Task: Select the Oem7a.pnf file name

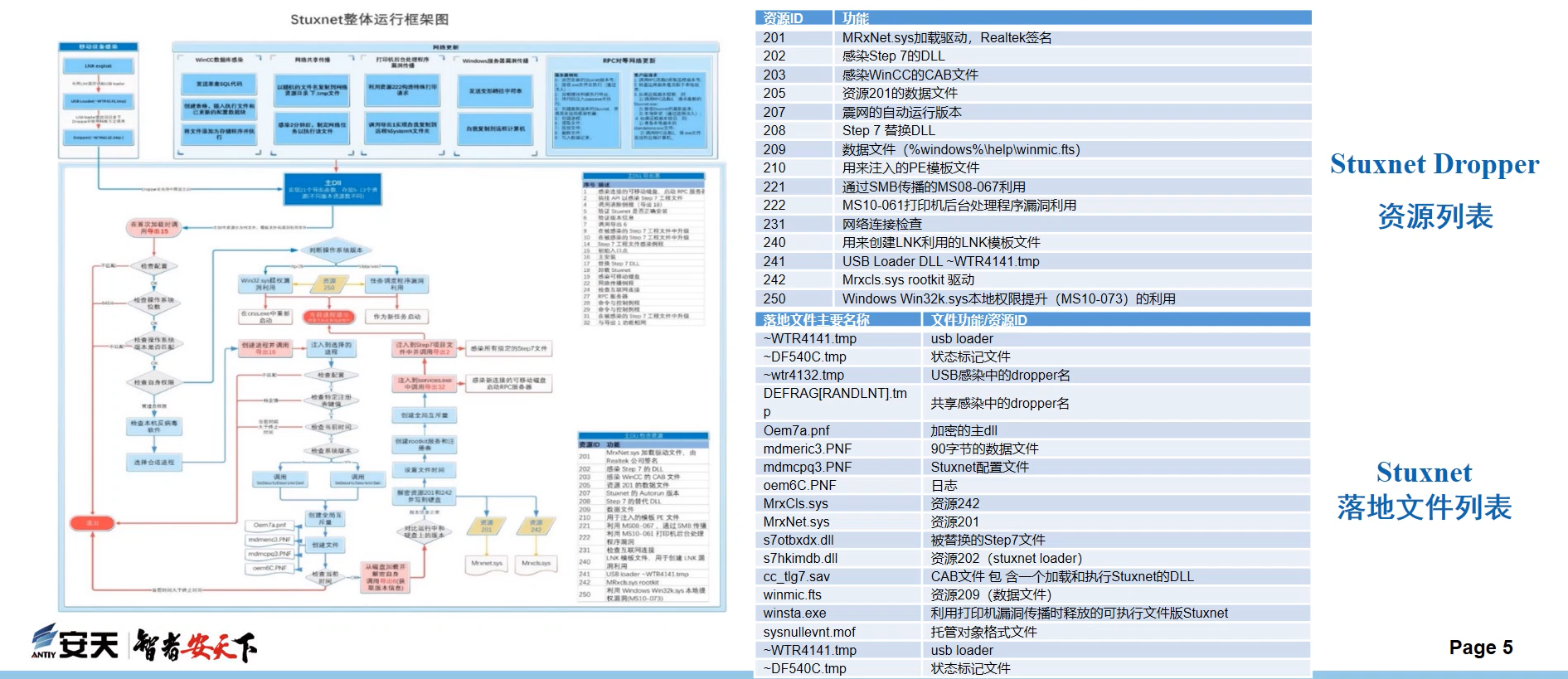Action: [x=796, y=430]
